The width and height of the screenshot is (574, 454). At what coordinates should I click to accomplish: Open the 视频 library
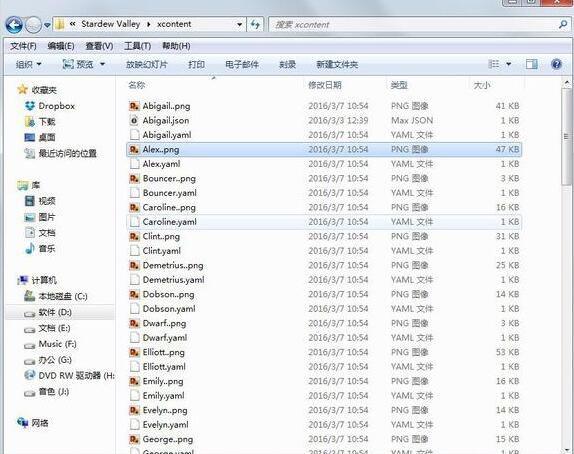pos(40,201)
